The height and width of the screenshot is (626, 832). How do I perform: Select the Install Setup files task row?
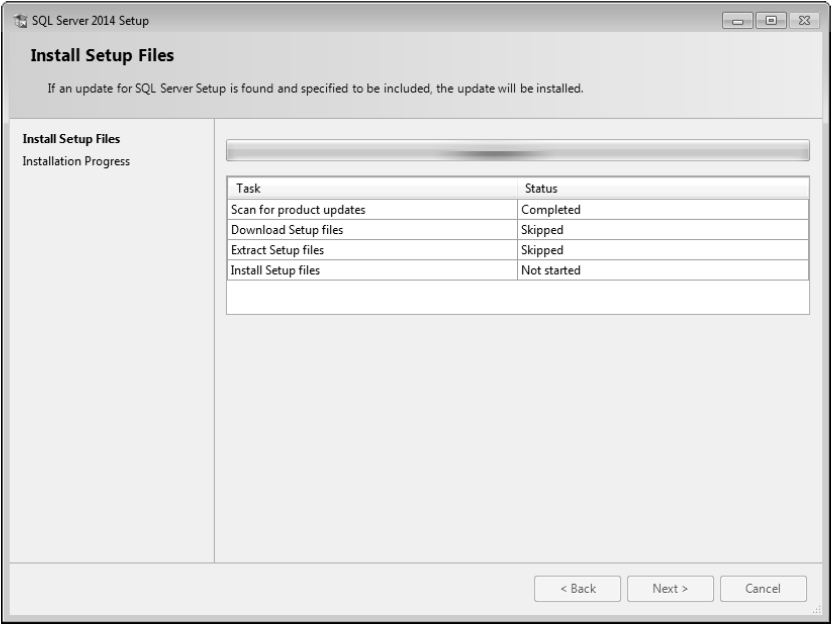point(518,270)
